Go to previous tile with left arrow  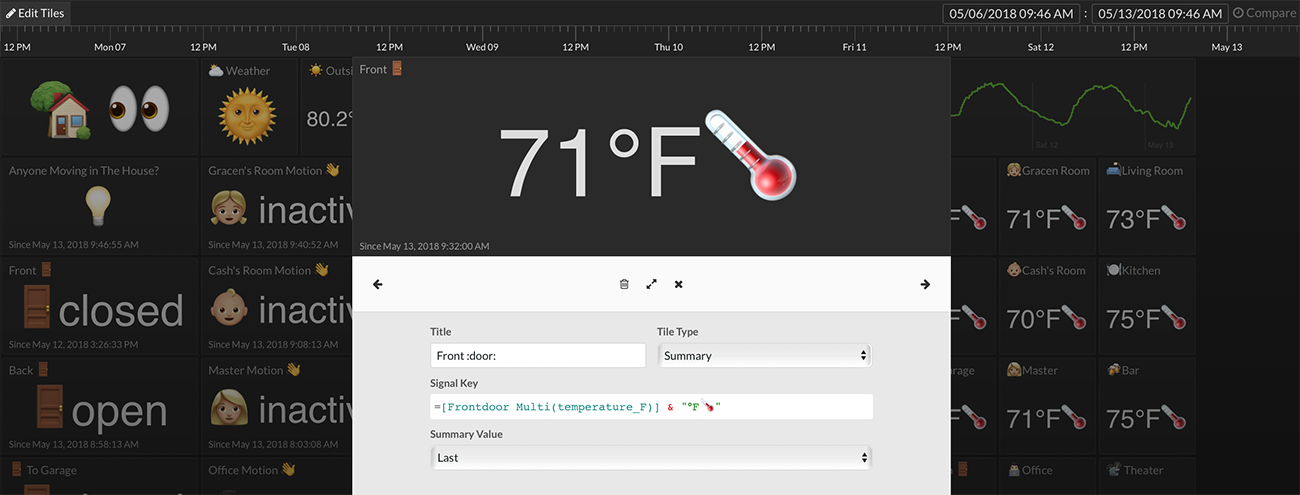[x=378, y=285]
